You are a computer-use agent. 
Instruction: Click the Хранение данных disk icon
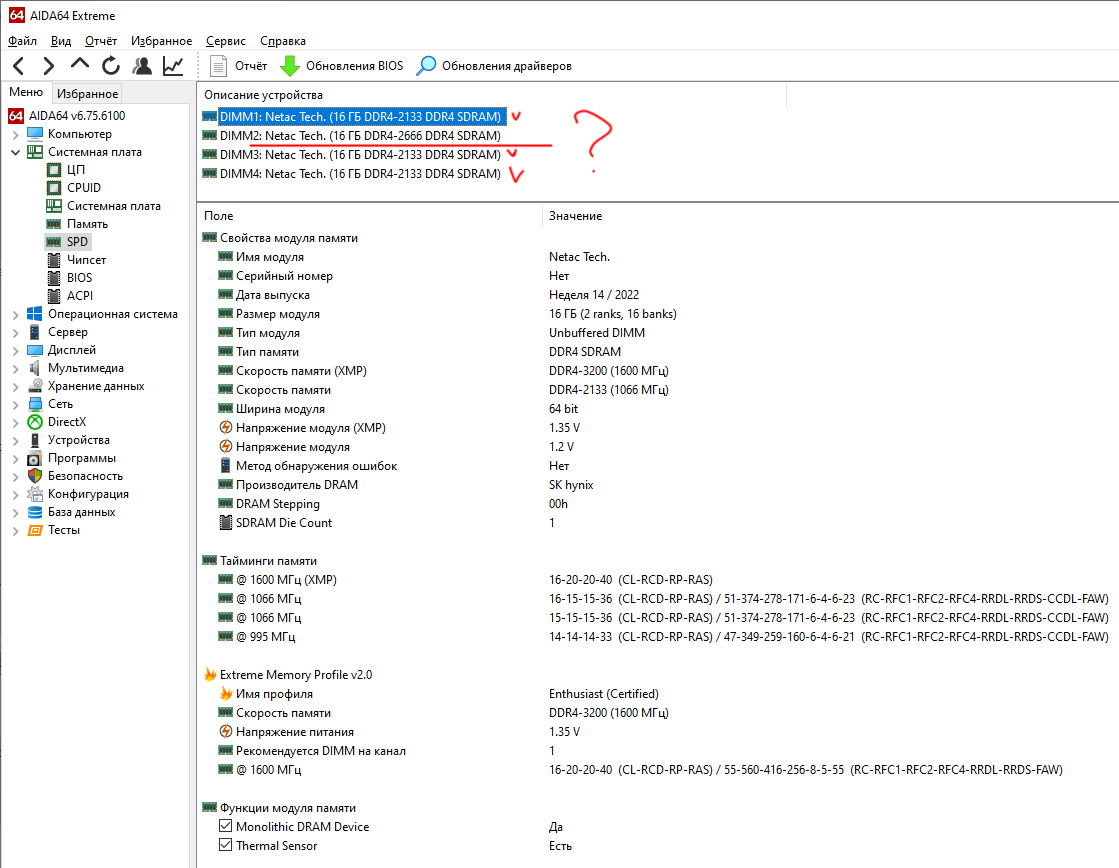pyautogui.click(x=35, y=386)
